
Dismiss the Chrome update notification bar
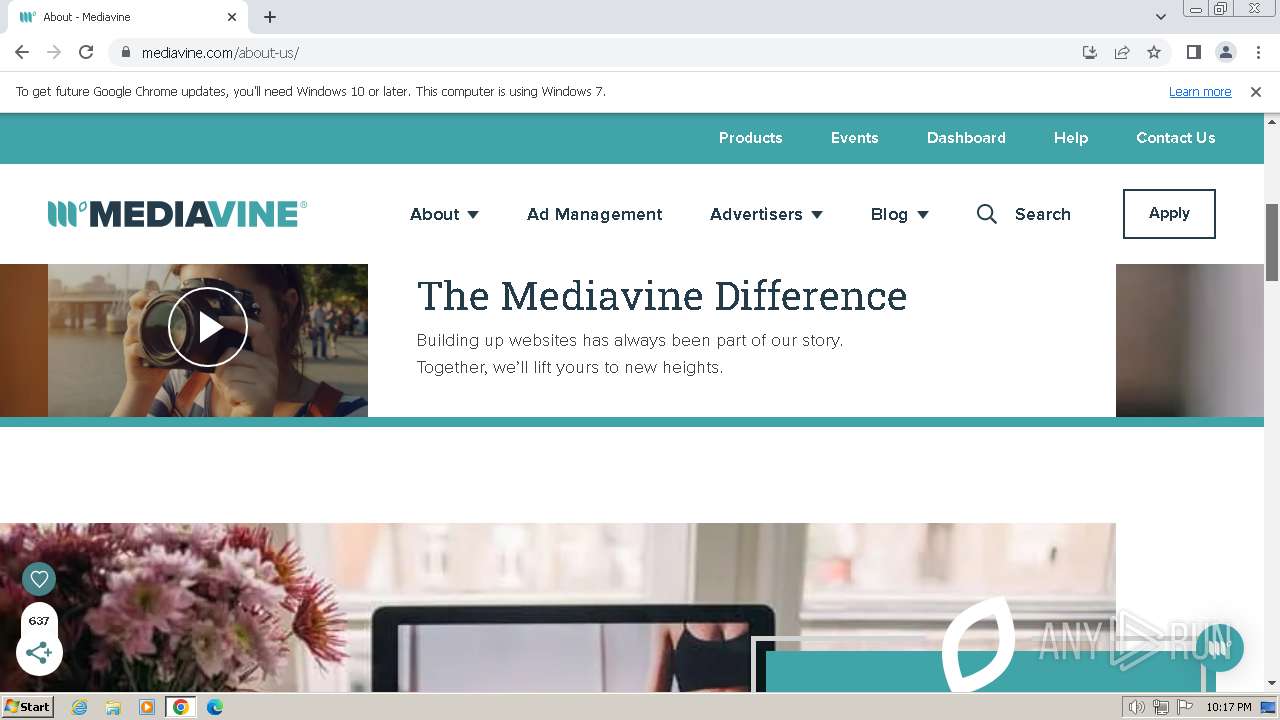click(1256, 92)
